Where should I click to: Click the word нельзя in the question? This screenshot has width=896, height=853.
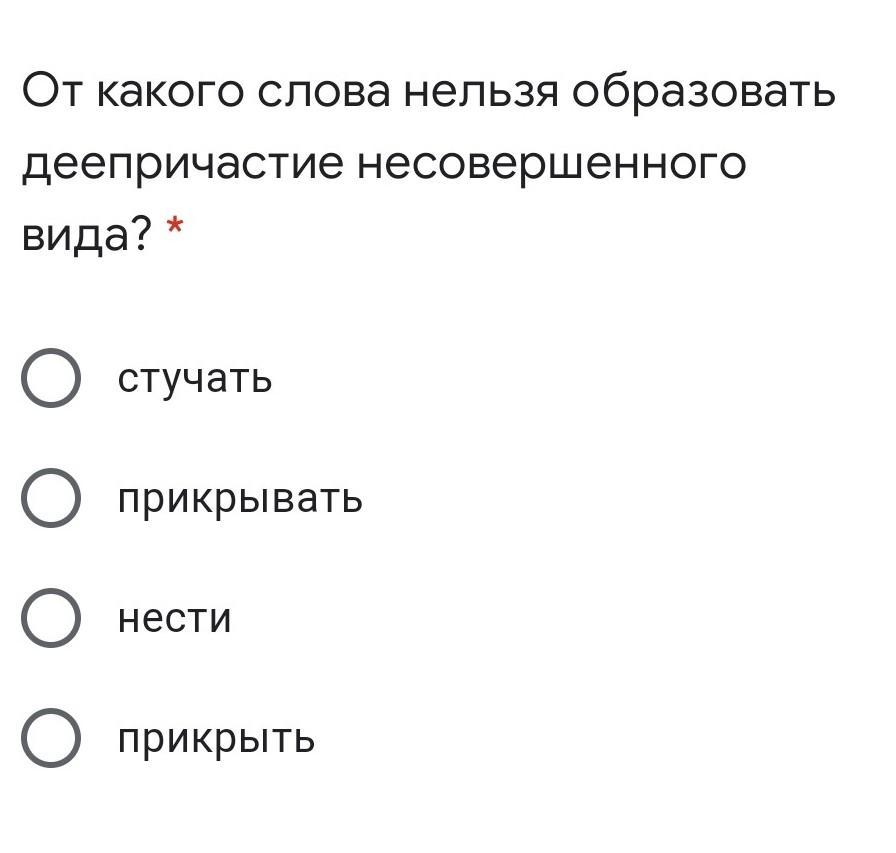point(481,93)
